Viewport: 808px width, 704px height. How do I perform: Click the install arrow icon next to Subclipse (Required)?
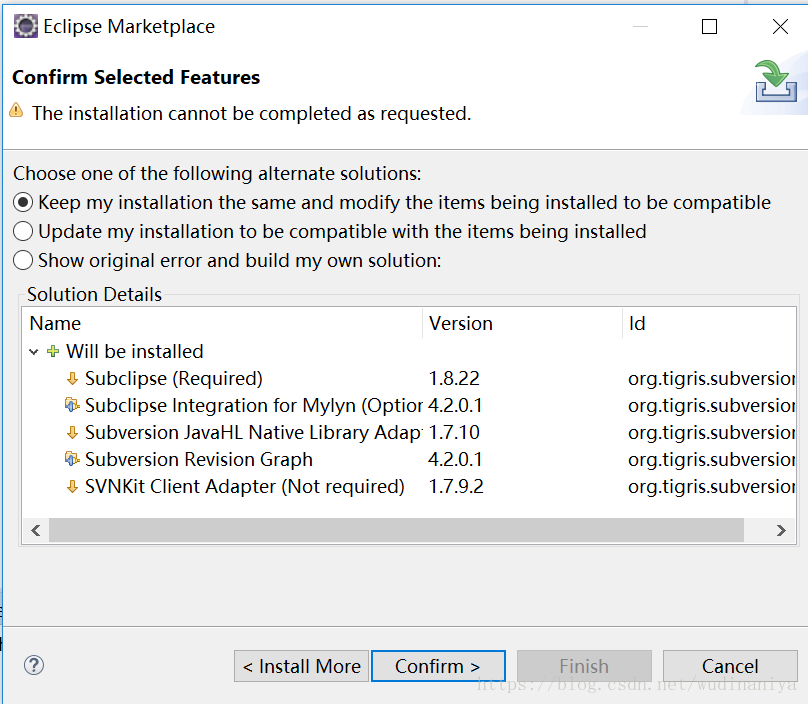72,379
